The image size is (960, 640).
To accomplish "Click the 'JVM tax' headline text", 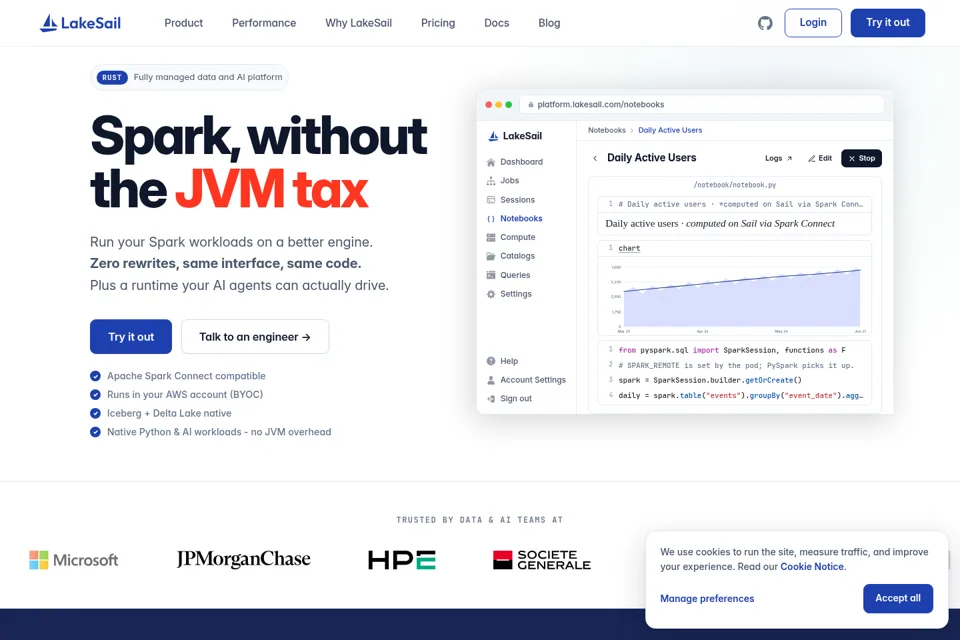I will [272, 190].
